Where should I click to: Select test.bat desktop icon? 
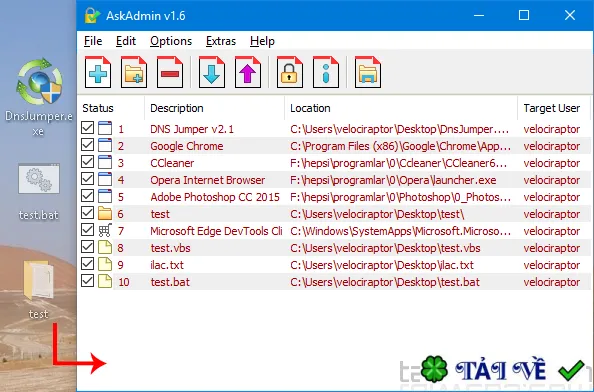(39, 192)
